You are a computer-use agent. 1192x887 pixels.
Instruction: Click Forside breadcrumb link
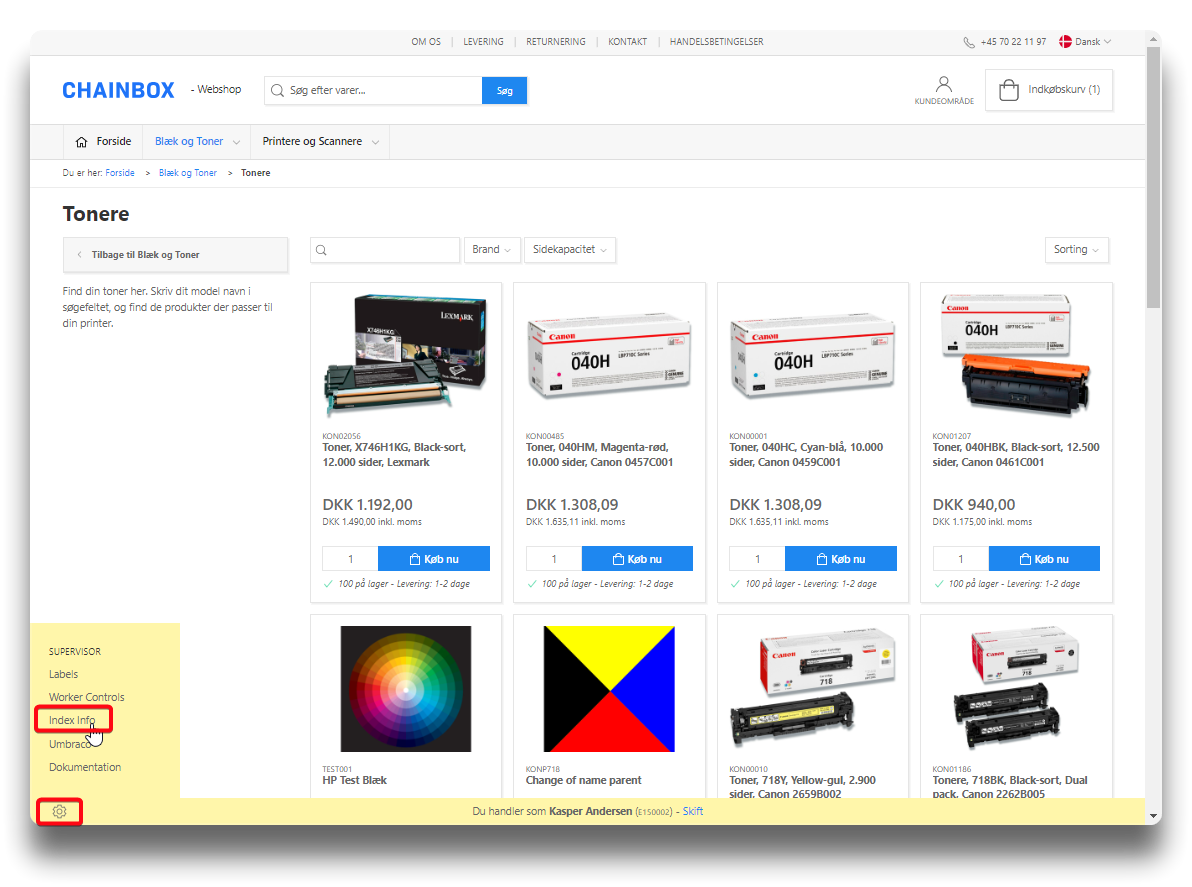coord(120,173)
